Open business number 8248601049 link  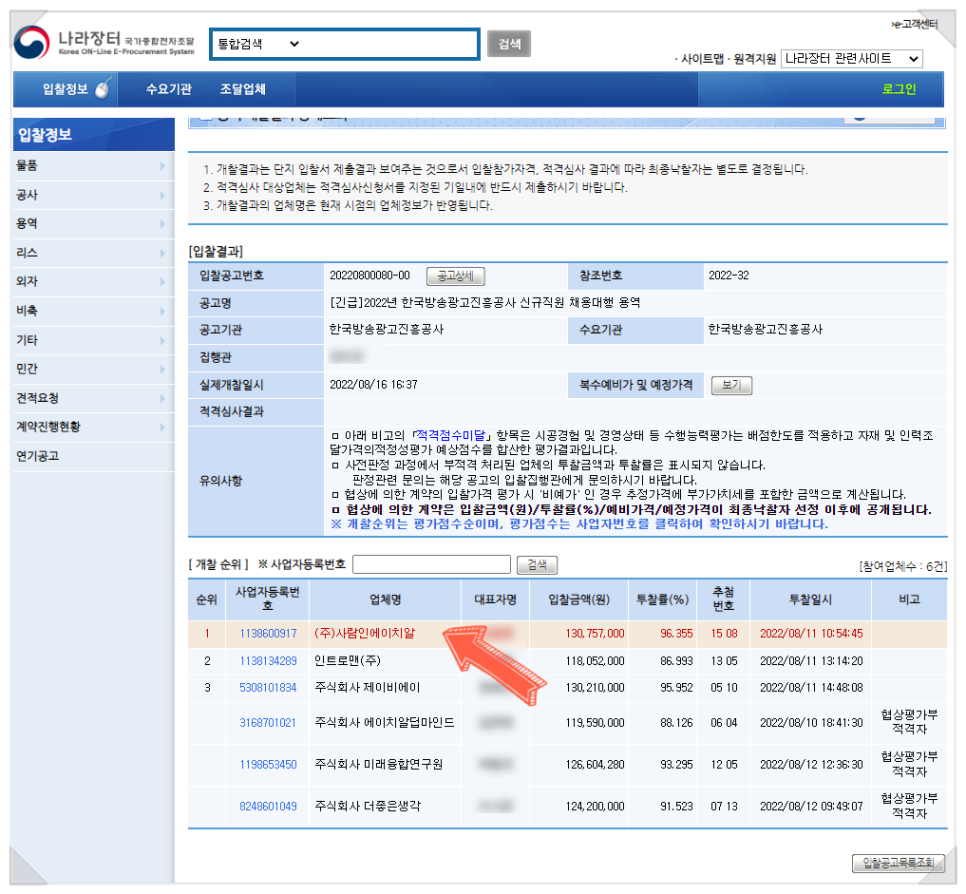coord(268,807)
